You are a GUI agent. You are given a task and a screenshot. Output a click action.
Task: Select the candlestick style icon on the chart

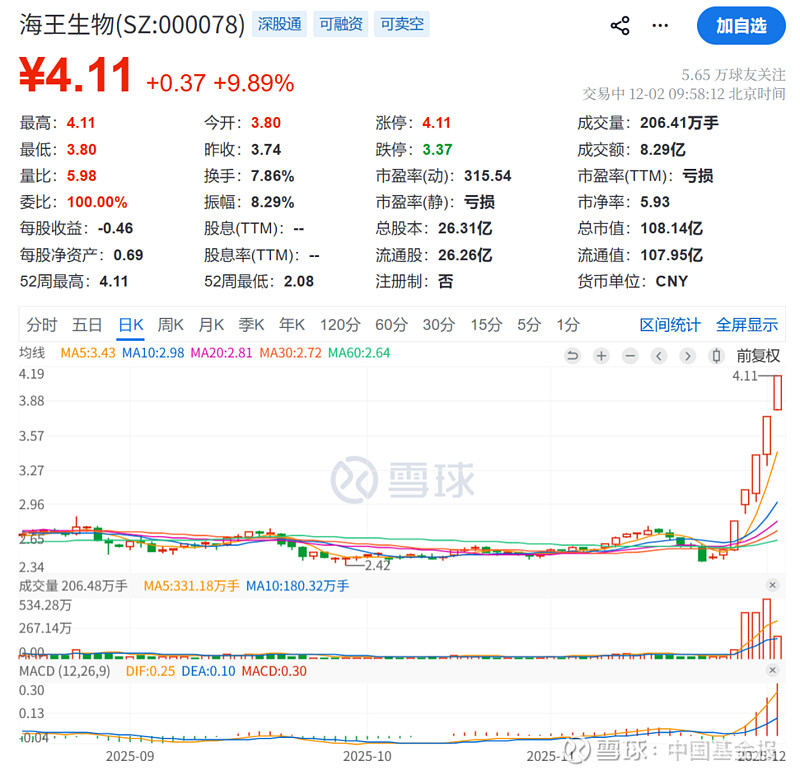714,355
